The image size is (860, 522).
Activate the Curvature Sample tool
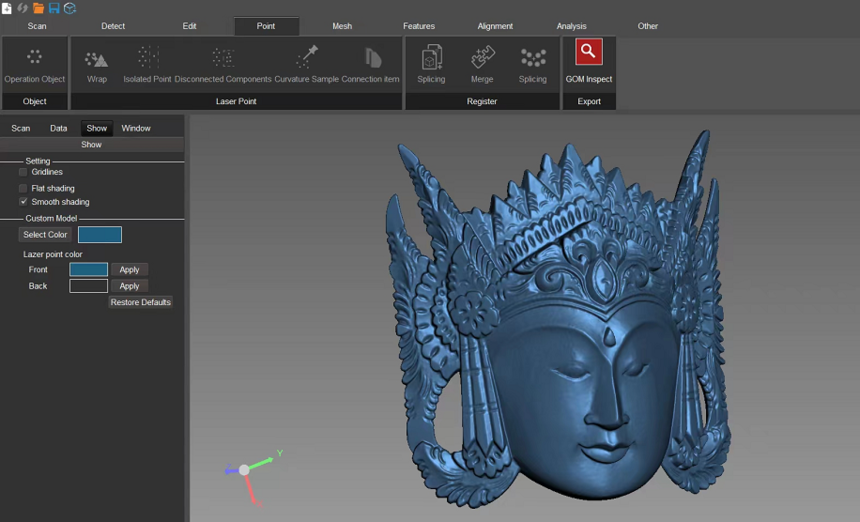point(307,65)
